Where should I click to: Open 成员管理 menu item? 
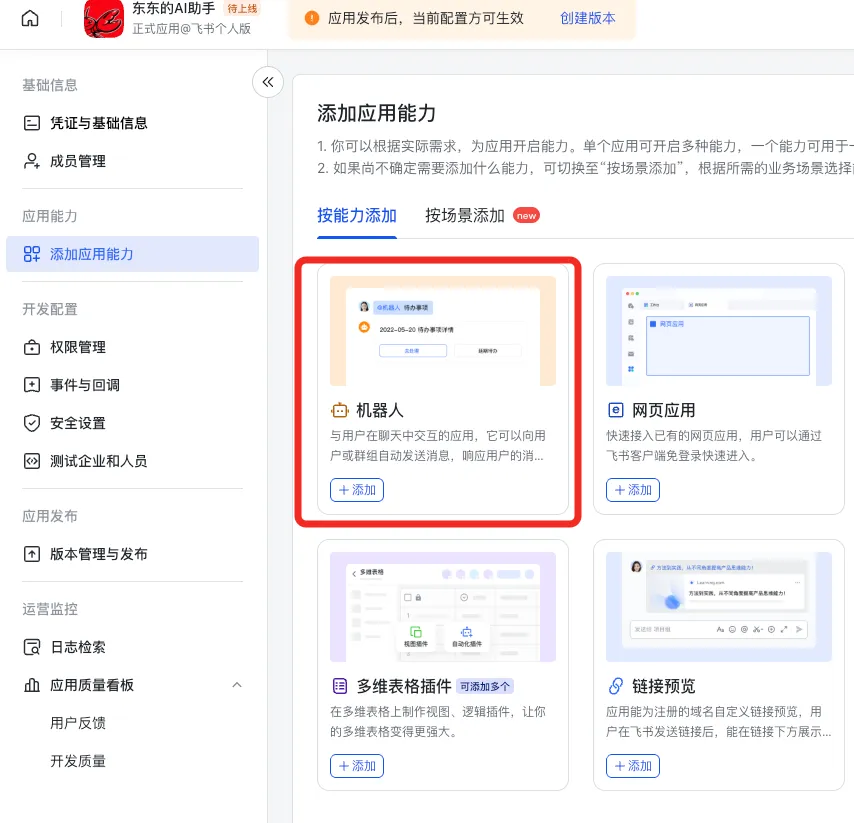pos(132,161)
